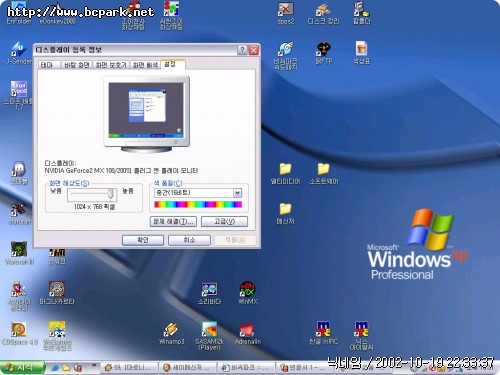
Task: Switch to the taskbar window starting with 59.
Action: pos(129,368)
